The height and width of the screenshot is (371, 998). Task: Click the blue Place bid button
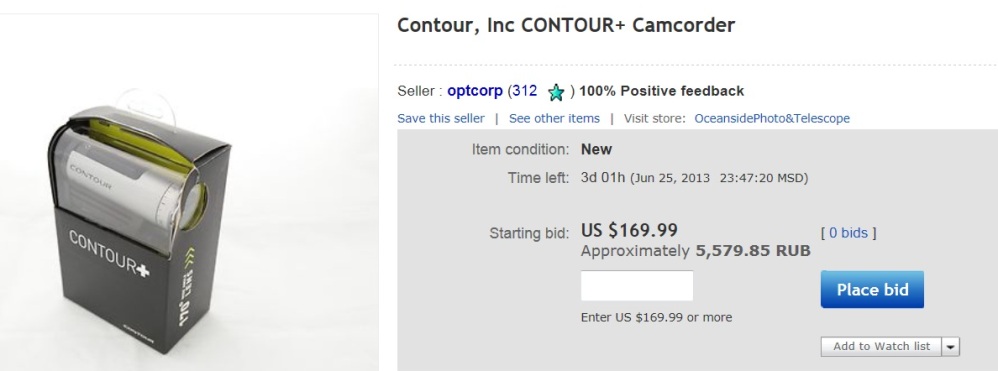872,290
